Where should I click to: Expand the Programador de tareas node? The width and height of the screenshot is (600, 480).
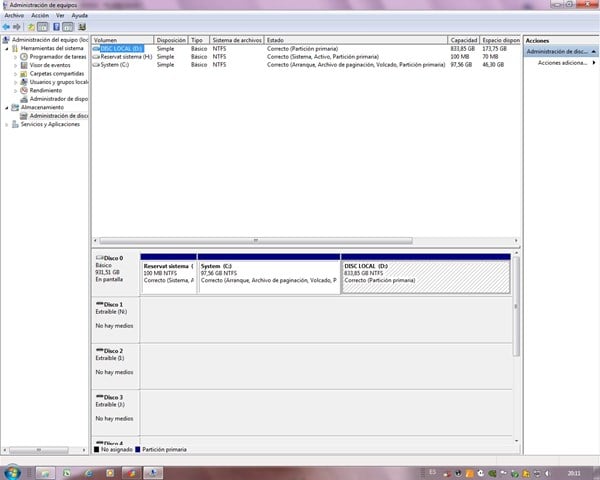(15, 57)
